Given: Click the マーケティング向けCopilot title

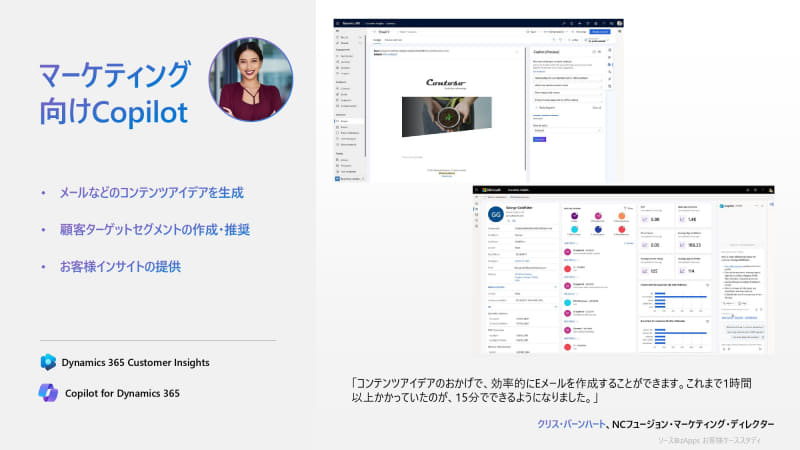Looking at the screenshot, I should pyautogui.click(x=115, y=93).
